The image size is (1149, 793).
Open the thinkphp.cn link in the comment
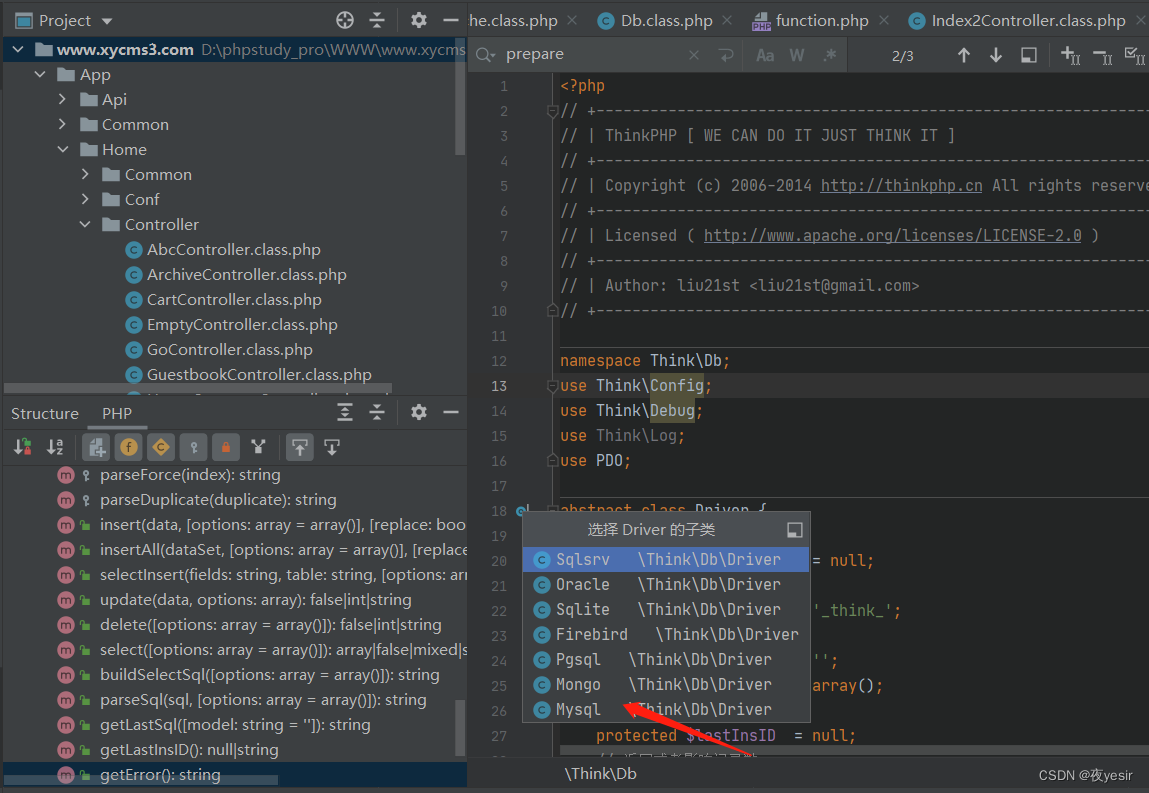coord(901,186)
